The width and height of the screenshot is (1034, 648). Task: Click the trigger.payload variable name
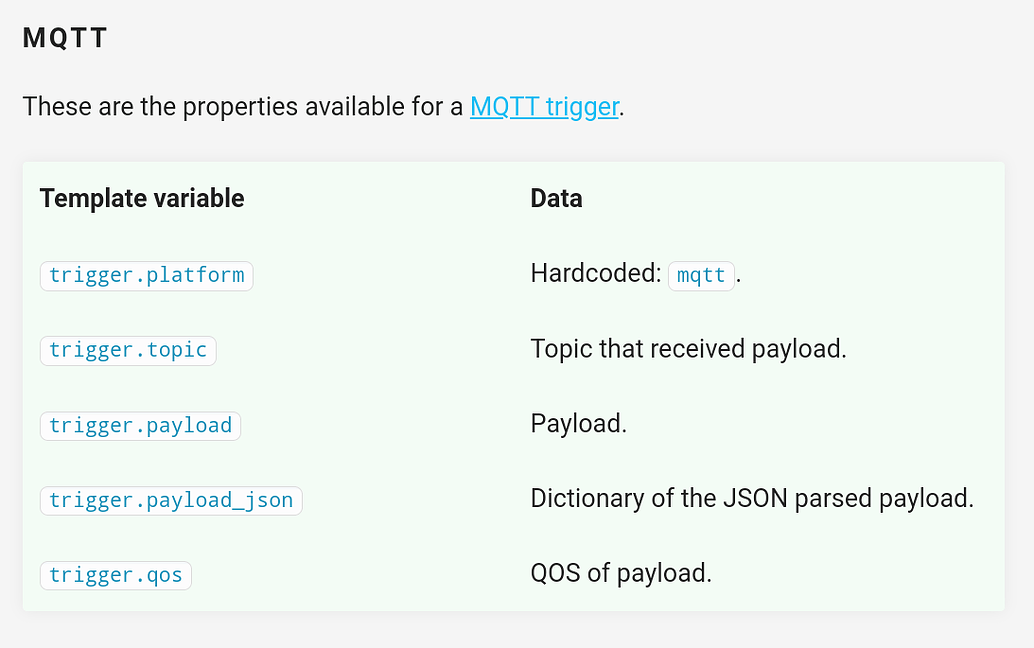pos(140,425)
